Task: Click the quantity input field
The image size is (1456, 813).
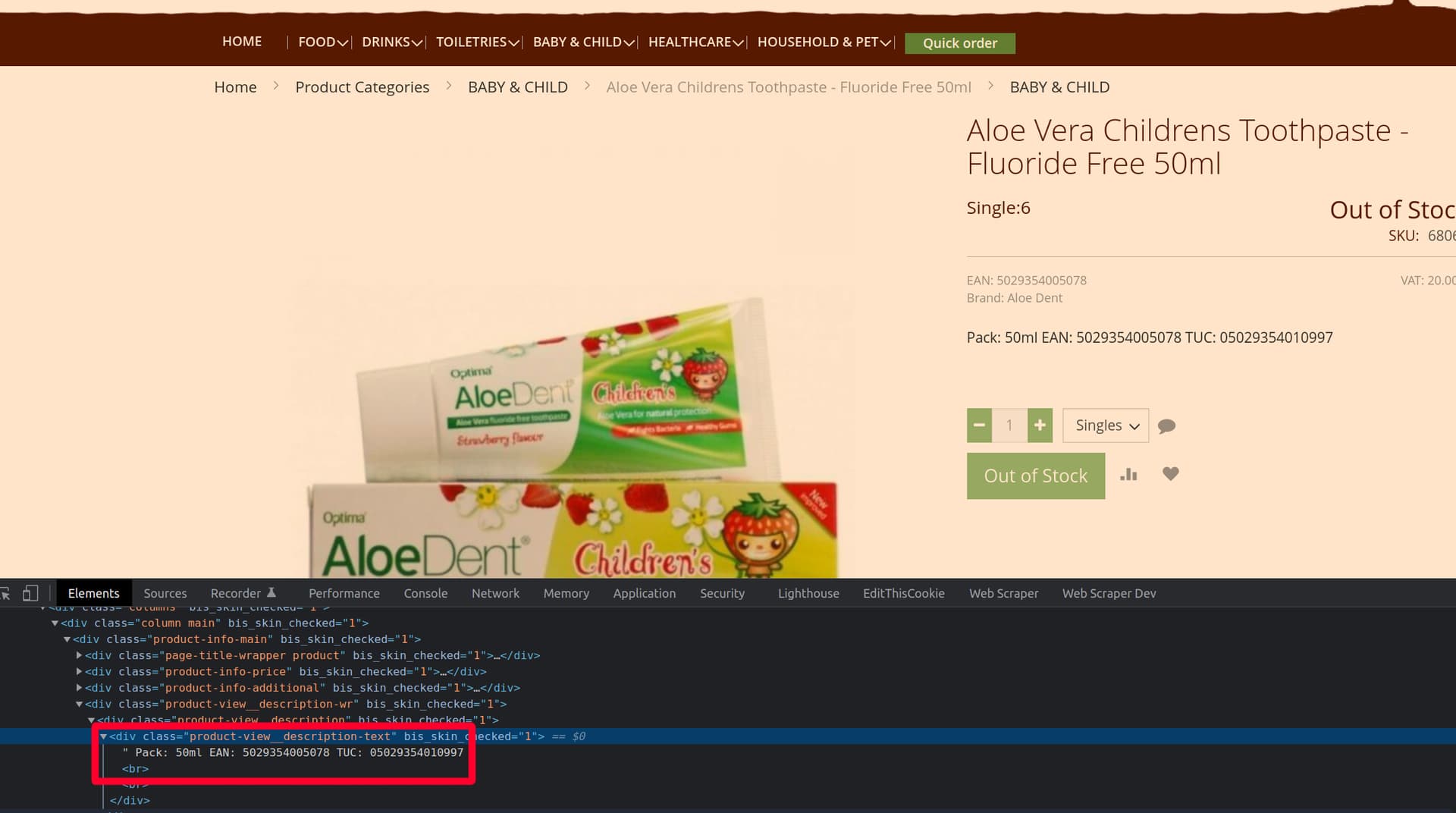Action: 1009,425
